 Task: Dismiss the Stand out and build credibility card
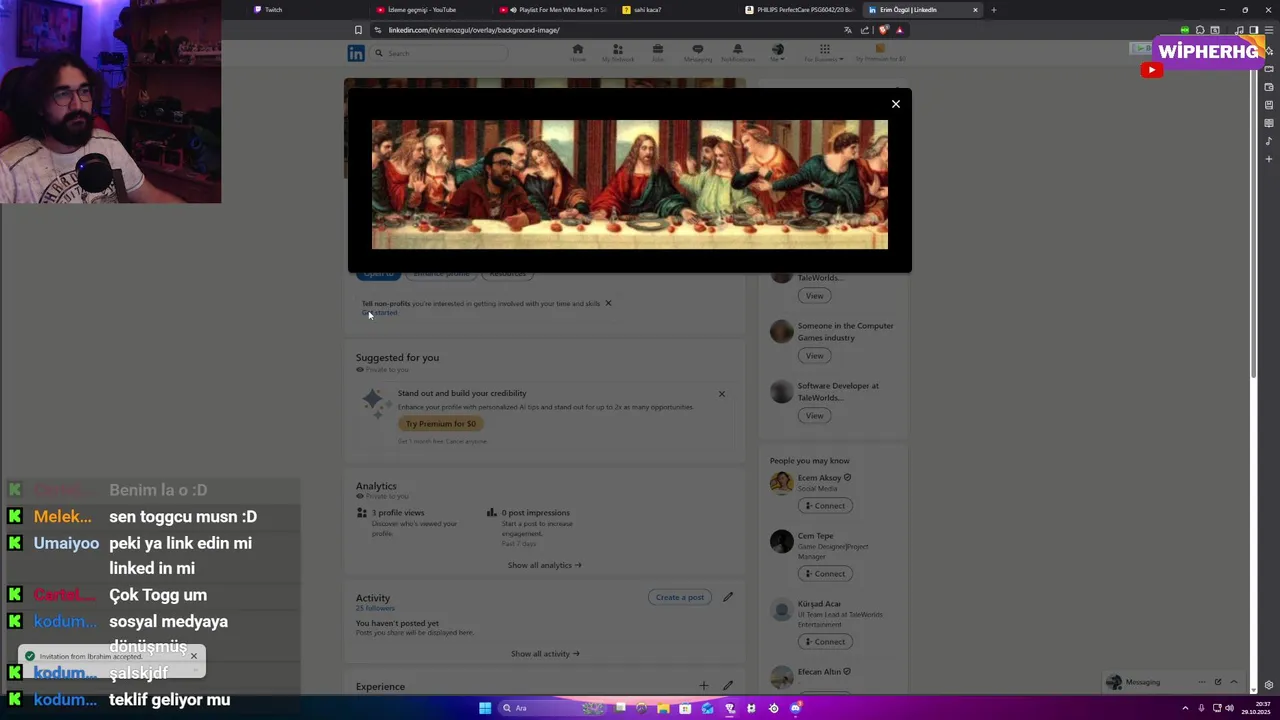(x=721, y=393)
